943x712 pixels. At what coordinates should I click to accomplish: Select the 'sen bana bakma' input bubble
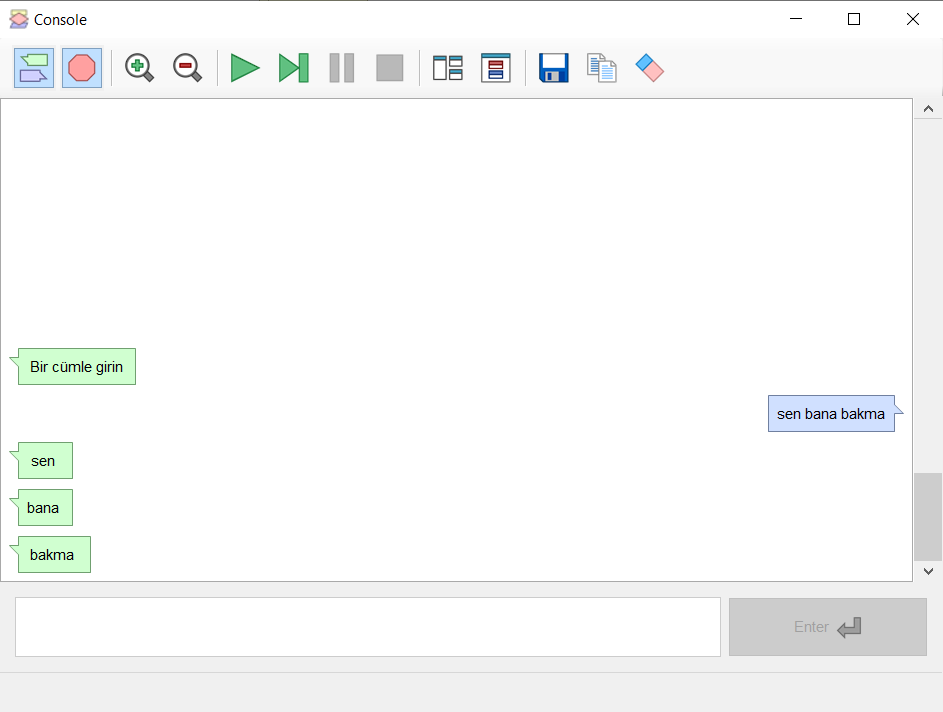pyautogui.click(x=831, y=414)
